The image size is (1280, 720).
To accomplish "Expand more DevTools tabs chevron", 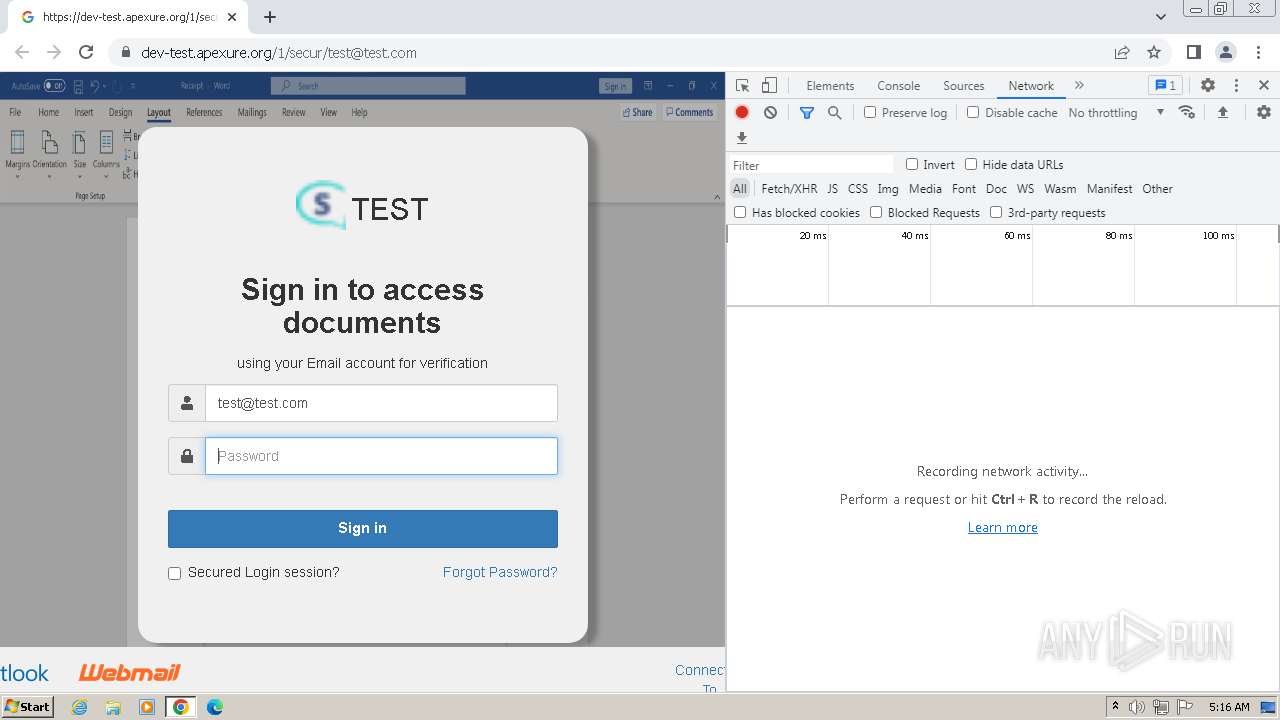I will 1079,85.
